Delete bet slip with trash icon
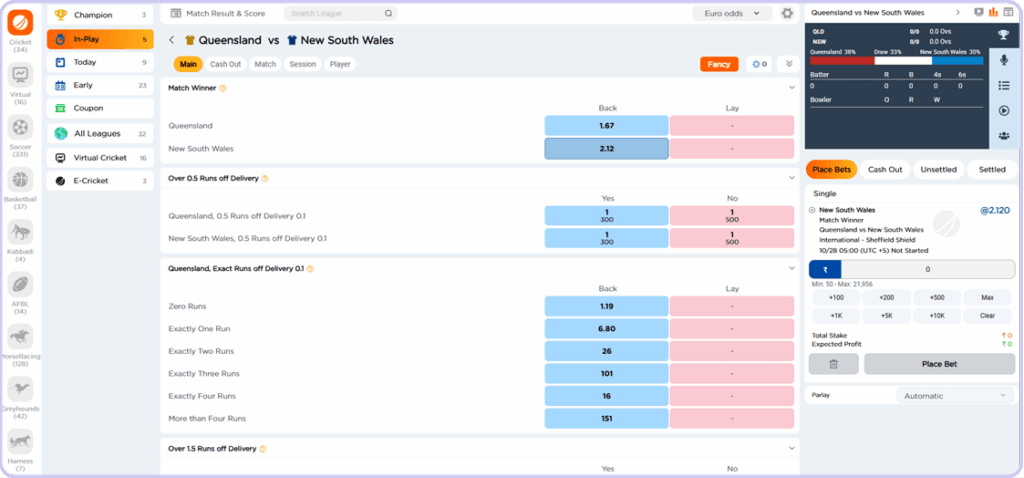 pyautogui.click(x=833, y=364)
